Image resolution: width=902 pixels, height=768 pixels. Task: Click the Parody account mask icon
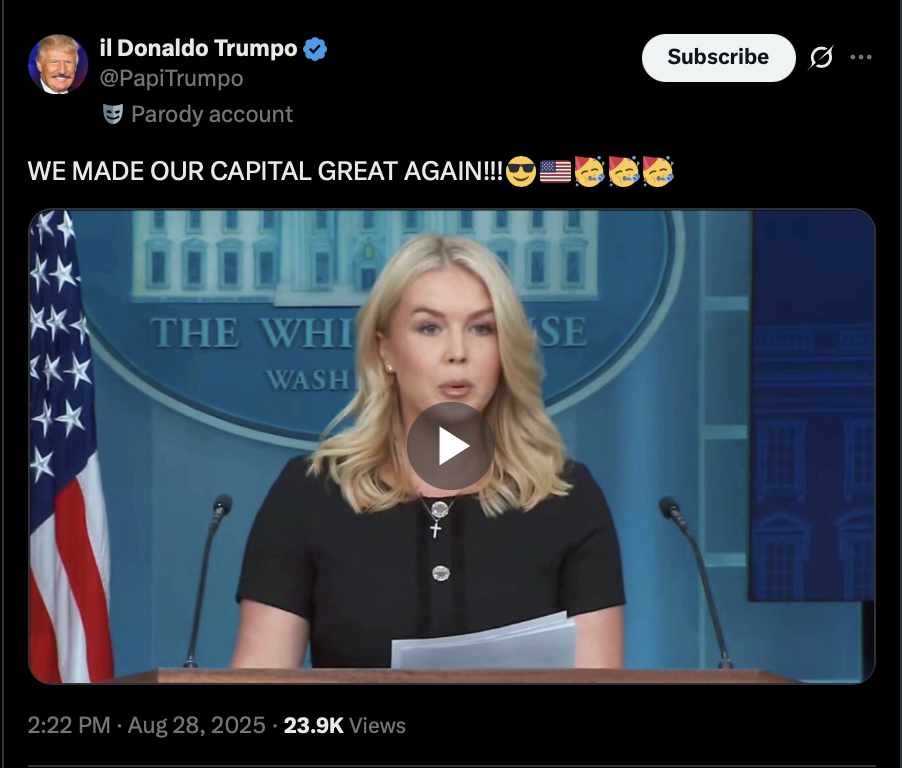[113, 114]
